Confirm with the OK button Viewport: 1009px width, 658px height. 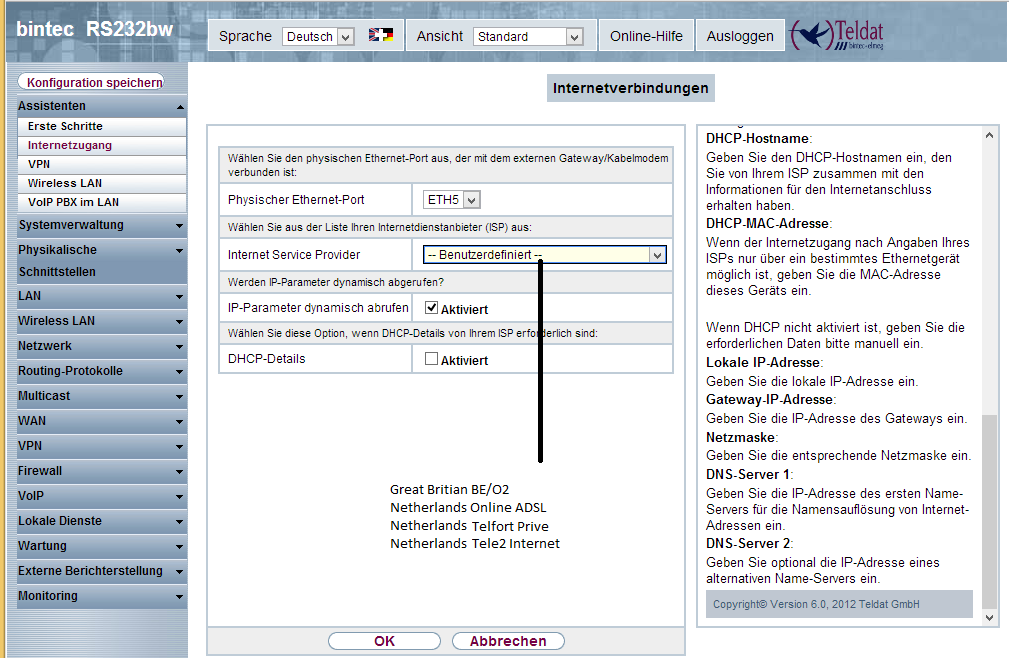(384, 641)
